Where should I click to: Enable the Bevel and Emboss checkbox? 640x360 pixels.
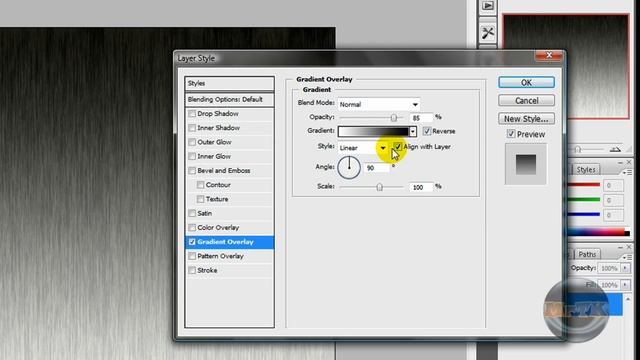[x=192, y=171]
